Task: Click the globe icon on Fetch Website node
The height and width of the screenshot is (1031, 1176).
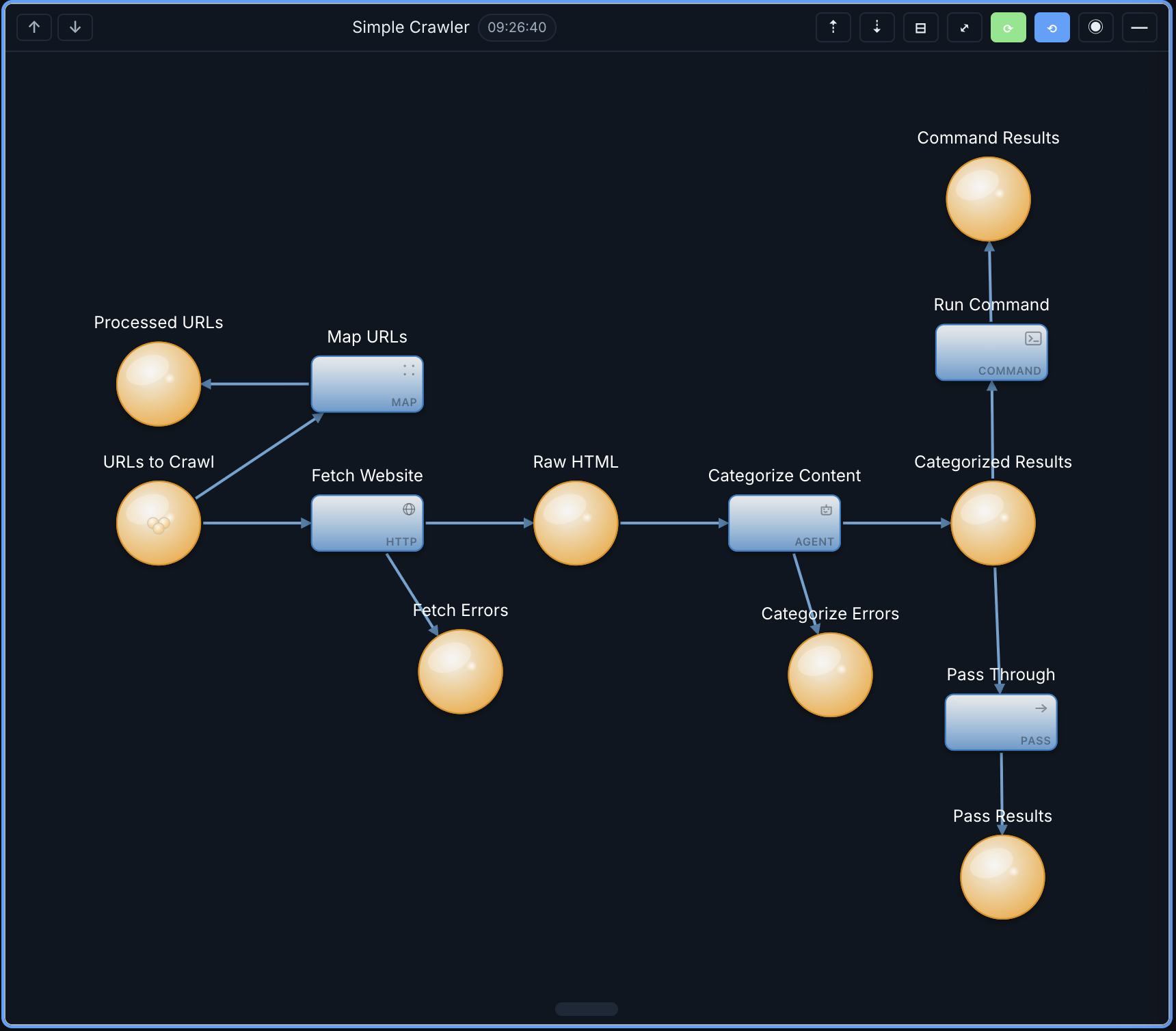Action: click(x=409, y=509)
